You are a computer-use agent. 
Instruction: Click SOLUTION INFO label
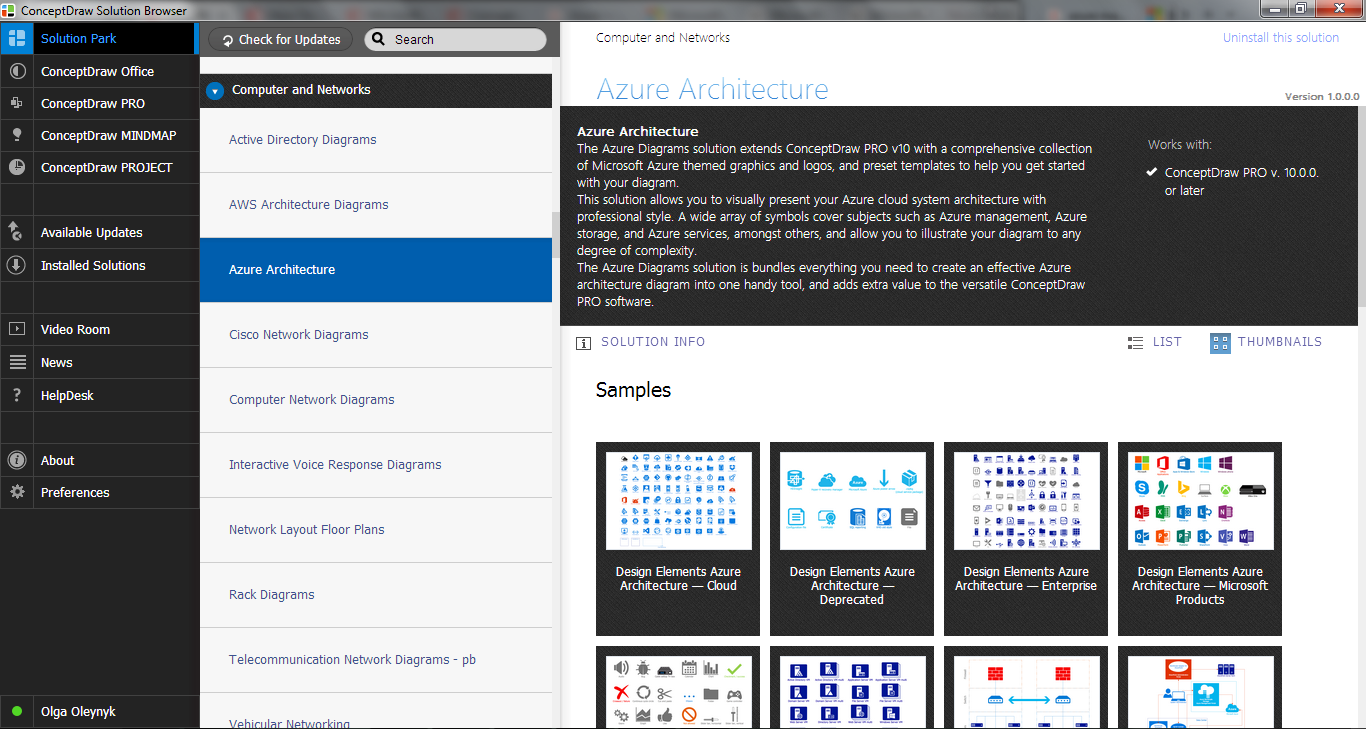tap(653, 342)
